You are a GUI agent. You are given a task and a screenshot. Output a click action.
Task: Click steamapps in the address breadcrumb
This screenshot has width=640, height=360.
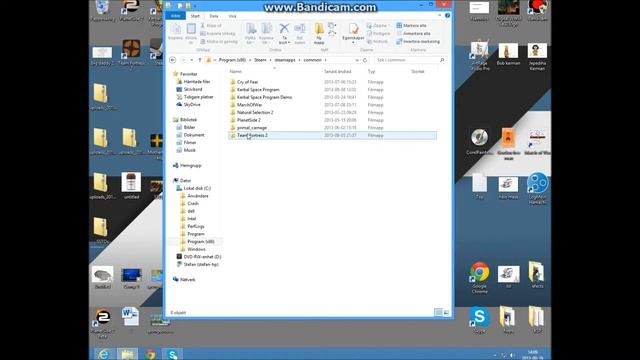pyautogui.click(x=285, y=60)
